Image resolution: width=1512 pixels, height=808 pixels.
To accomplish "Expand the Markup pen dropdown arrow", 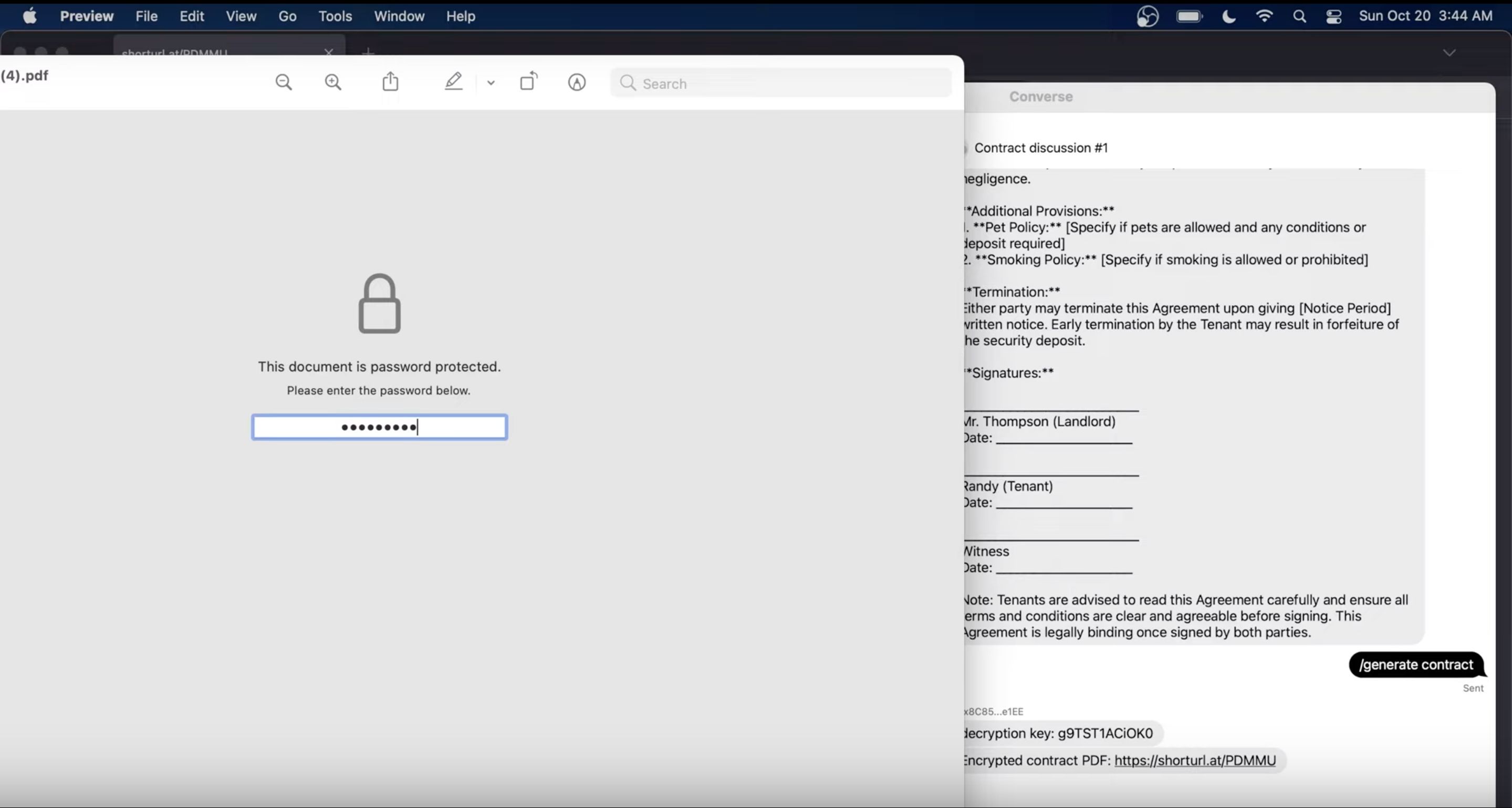I will click(491, 84).
